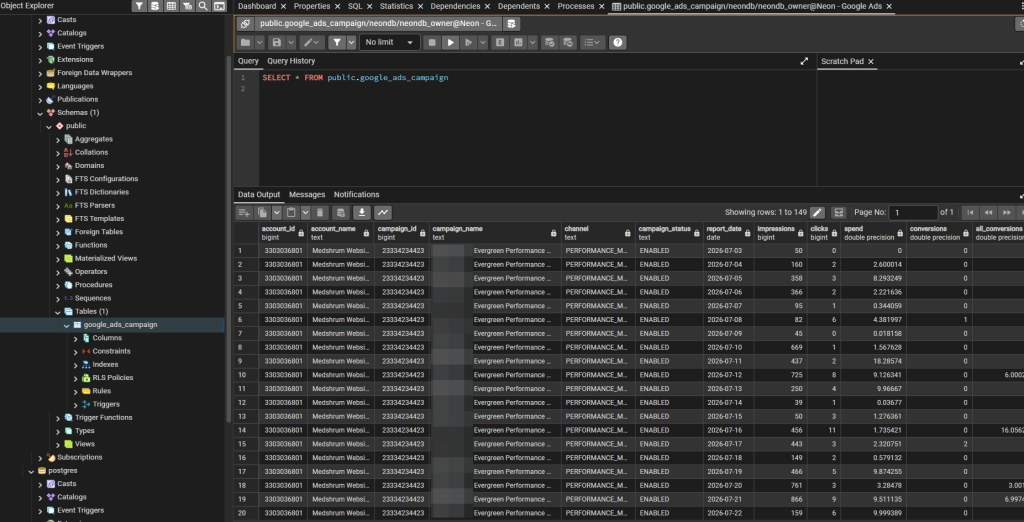Click the Explain (E) icon
Screen dimensions: 1024x522
(500, 42)
